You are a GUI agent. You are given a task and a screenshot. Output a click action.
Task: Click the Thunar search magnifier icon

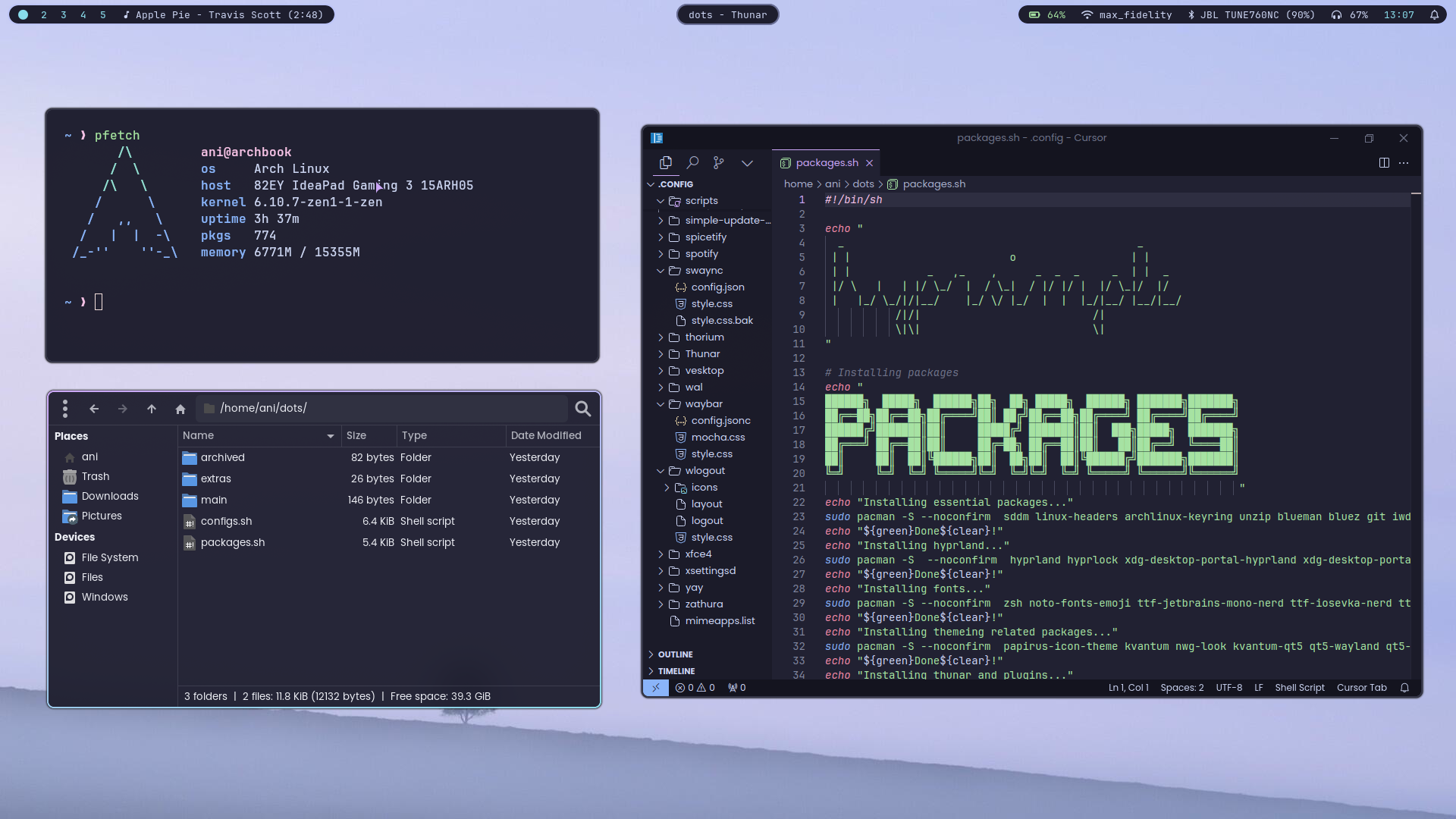click(582, 409)
